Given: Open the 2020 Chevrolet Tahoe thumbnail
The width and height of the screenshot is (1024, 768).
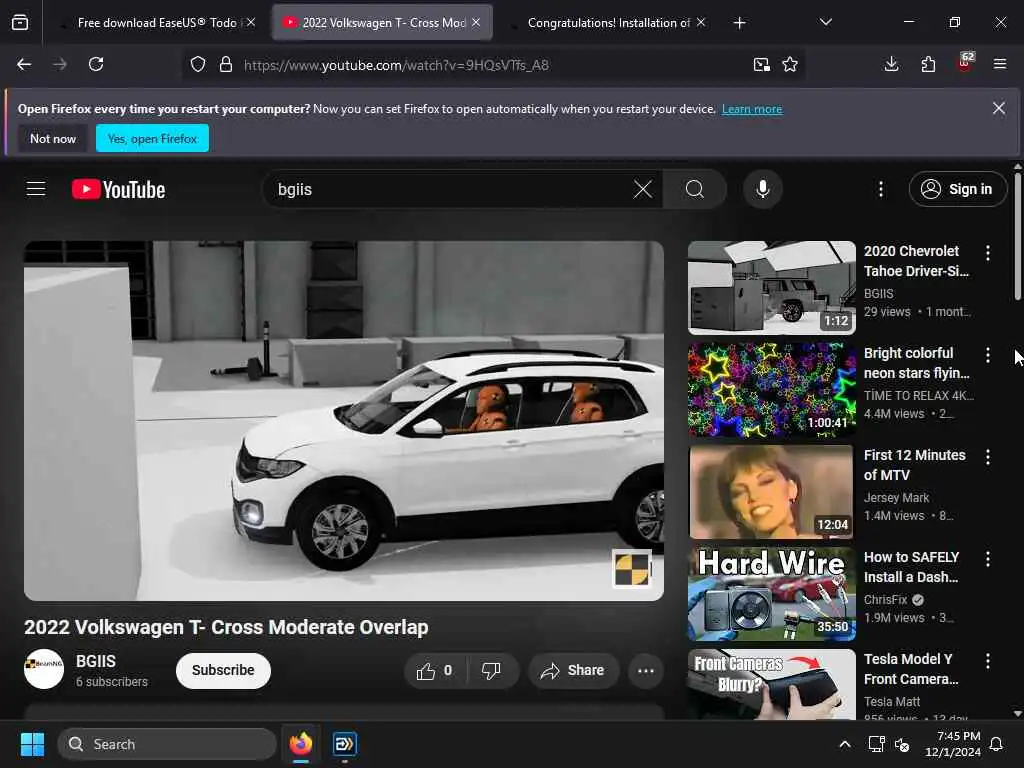Looking at the screenshot, I should (772, 288).
